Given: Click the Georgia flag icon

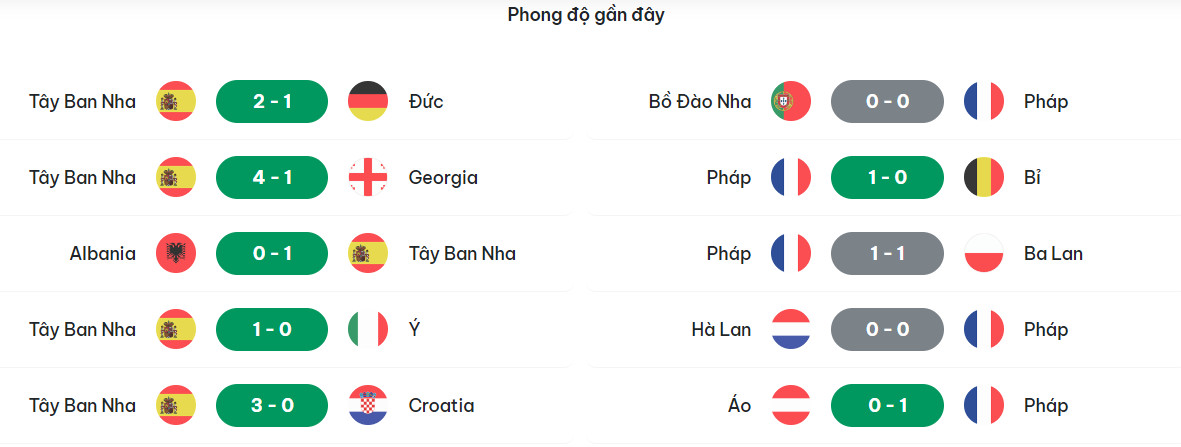Looking at the screenshot, I should (367, 177).
